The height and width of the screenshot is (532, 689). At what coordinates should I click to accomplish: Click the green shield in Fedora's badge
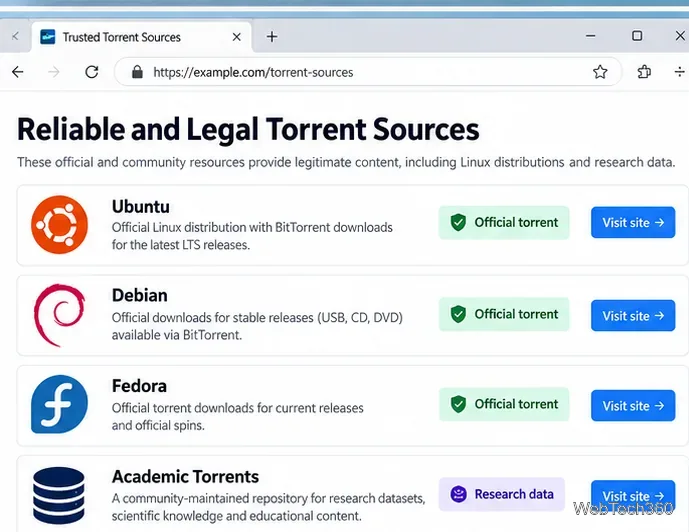click(x=458, y=404)
